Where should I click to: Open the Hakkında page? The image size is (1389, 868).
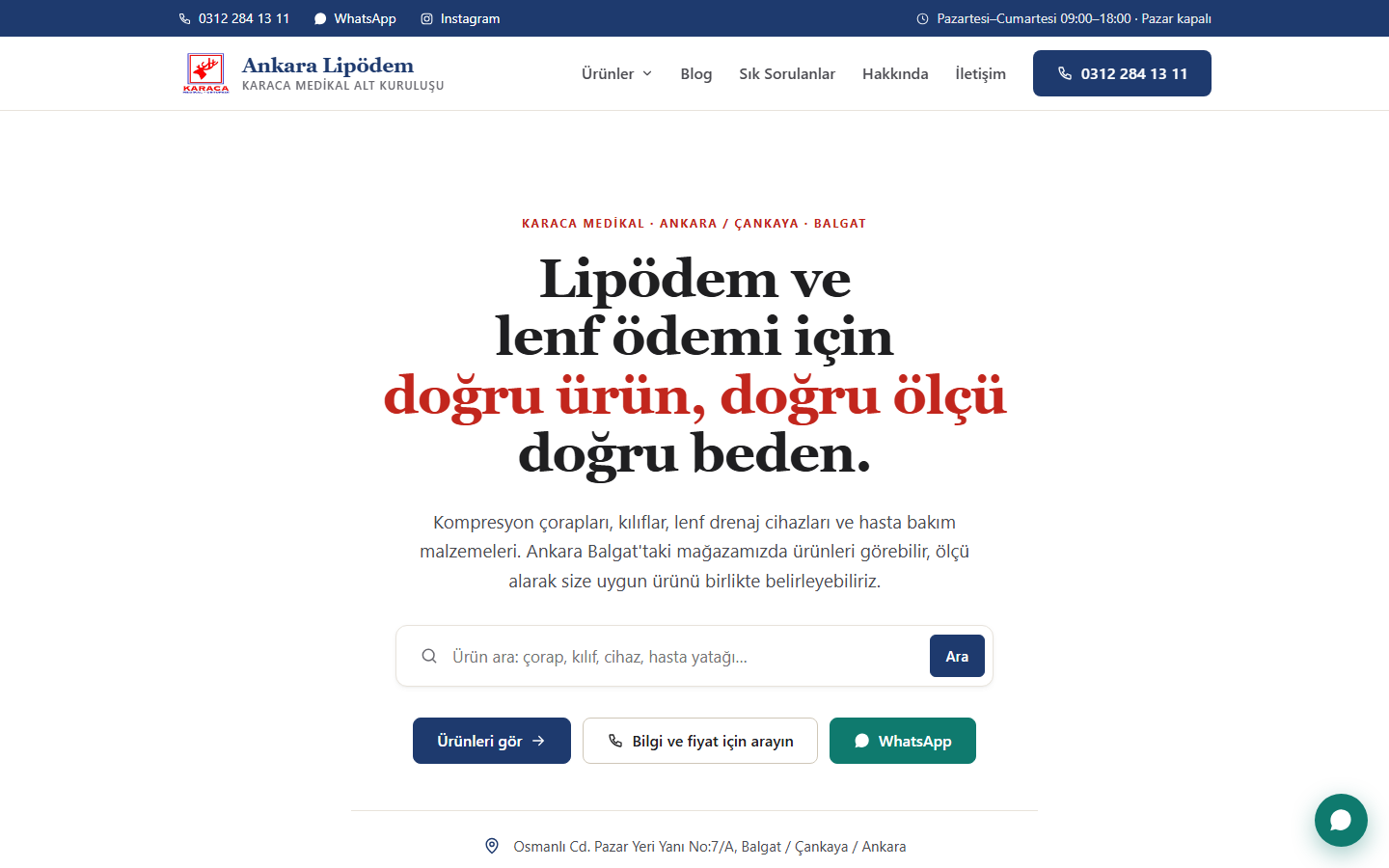pyautogui.click(x=895, y=73)
